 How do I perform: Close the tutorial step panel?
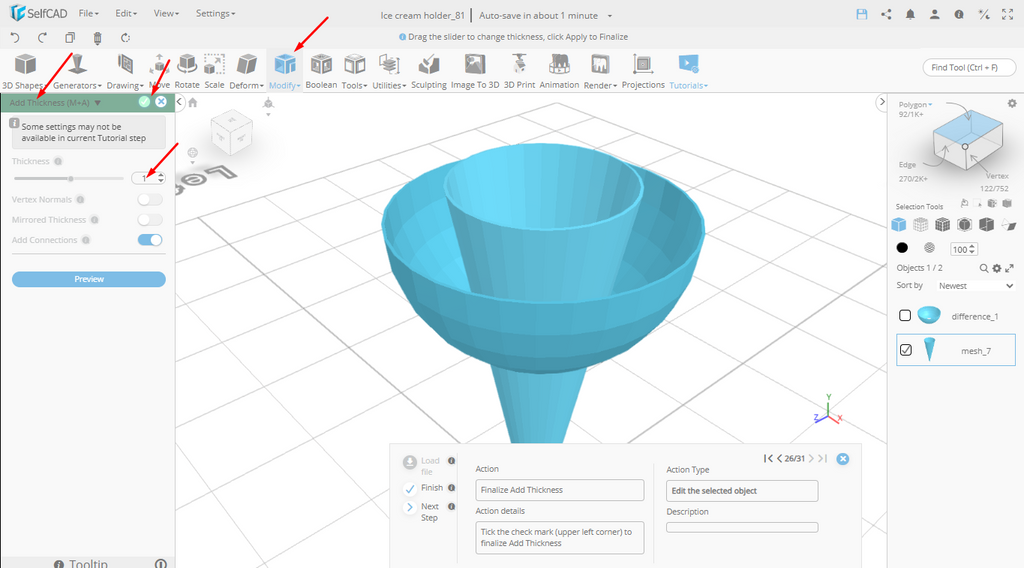click(842, 458)
